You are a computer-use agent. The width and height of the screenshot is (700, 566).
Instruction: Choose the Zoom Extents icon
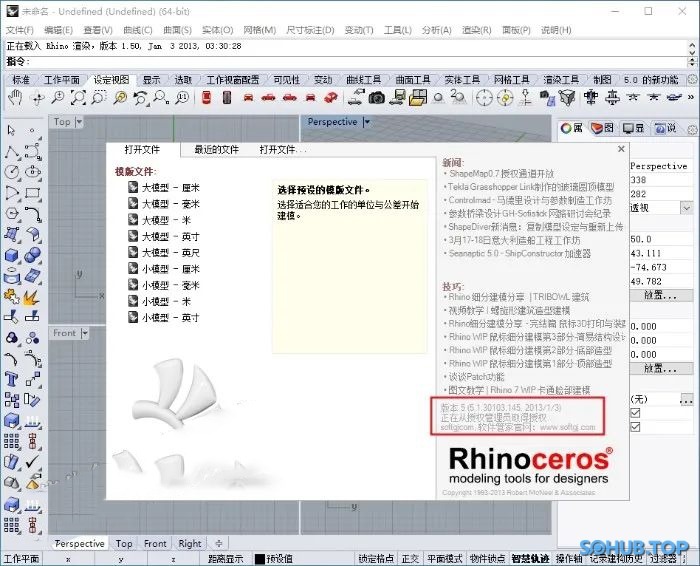pyautogui.click(x=78, y=98)
